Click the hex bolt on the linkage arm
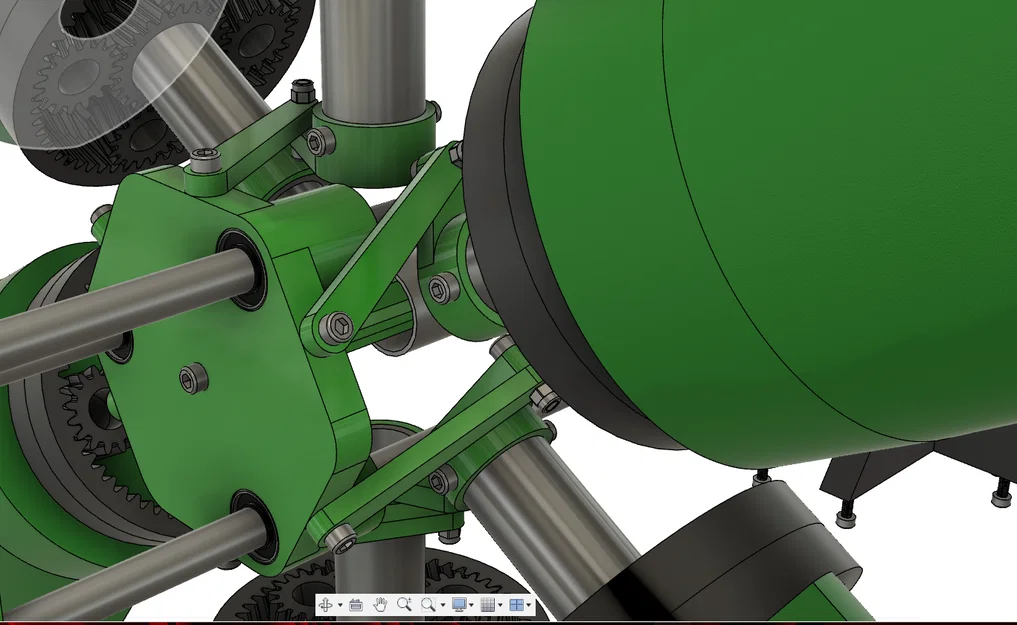Image resolution: width=1017 pixels, height=625 pixels. point(338,326)
